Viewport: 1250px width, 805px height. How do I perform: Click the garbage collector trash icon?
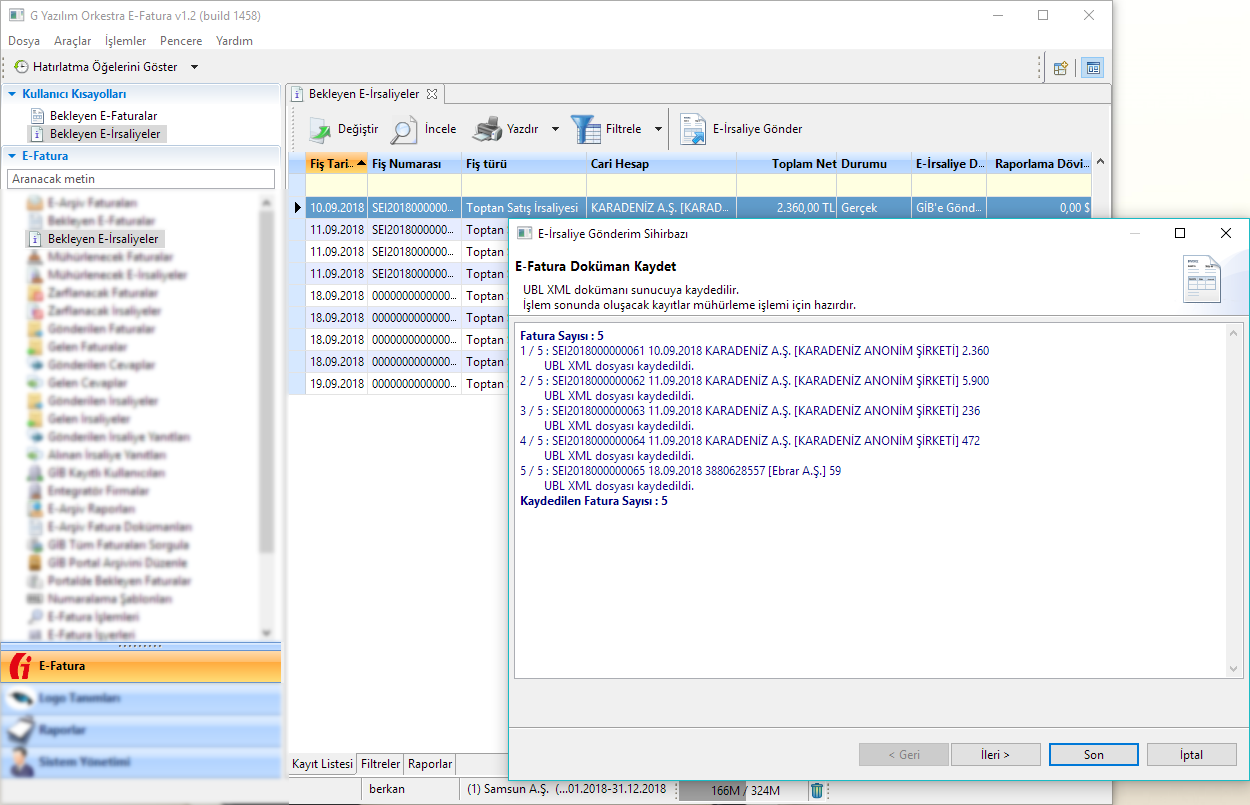(x=817, y=790)
